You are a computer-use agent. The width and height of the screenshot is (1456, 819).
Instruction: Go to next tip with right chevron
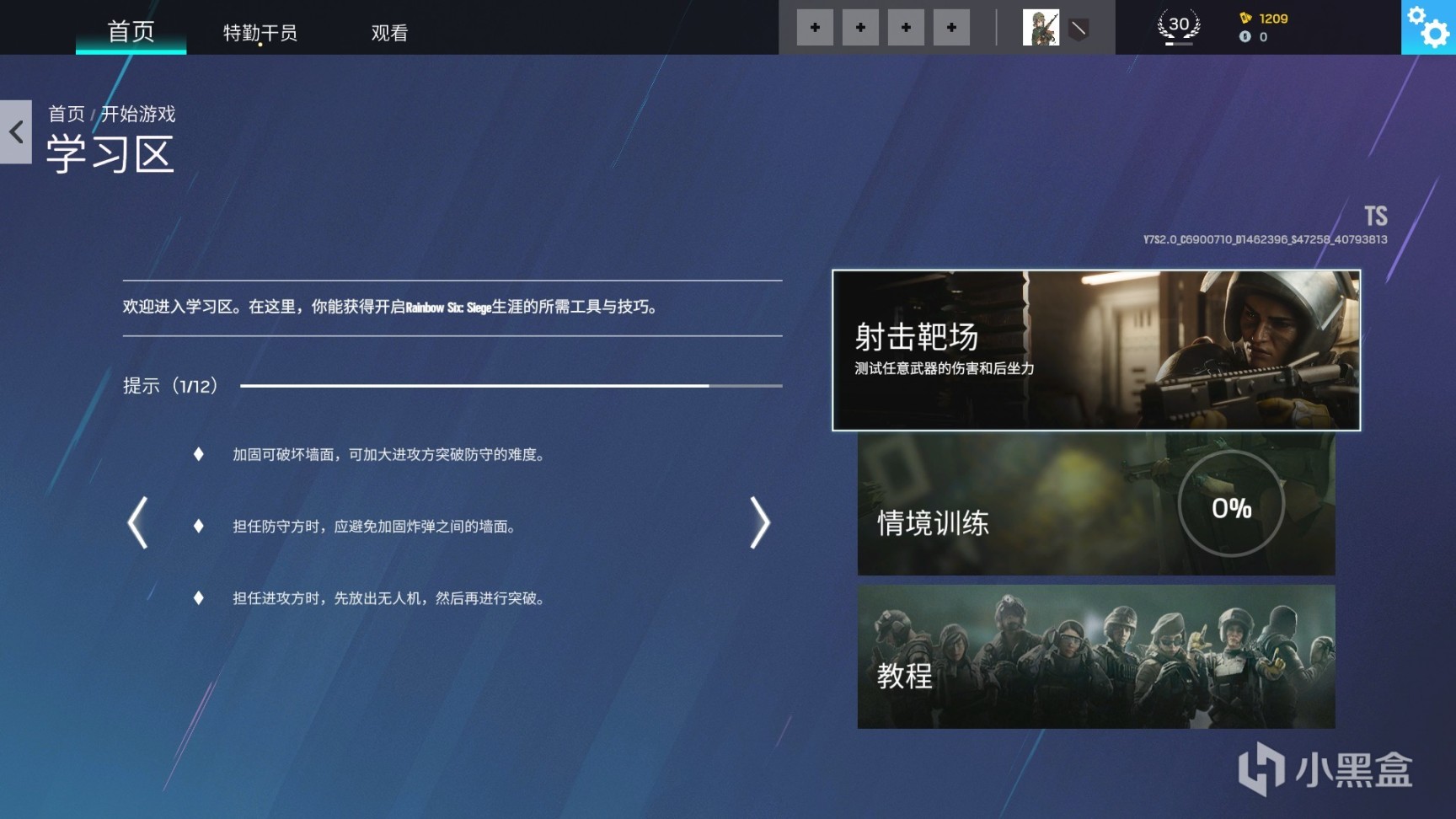click(759, 523)
